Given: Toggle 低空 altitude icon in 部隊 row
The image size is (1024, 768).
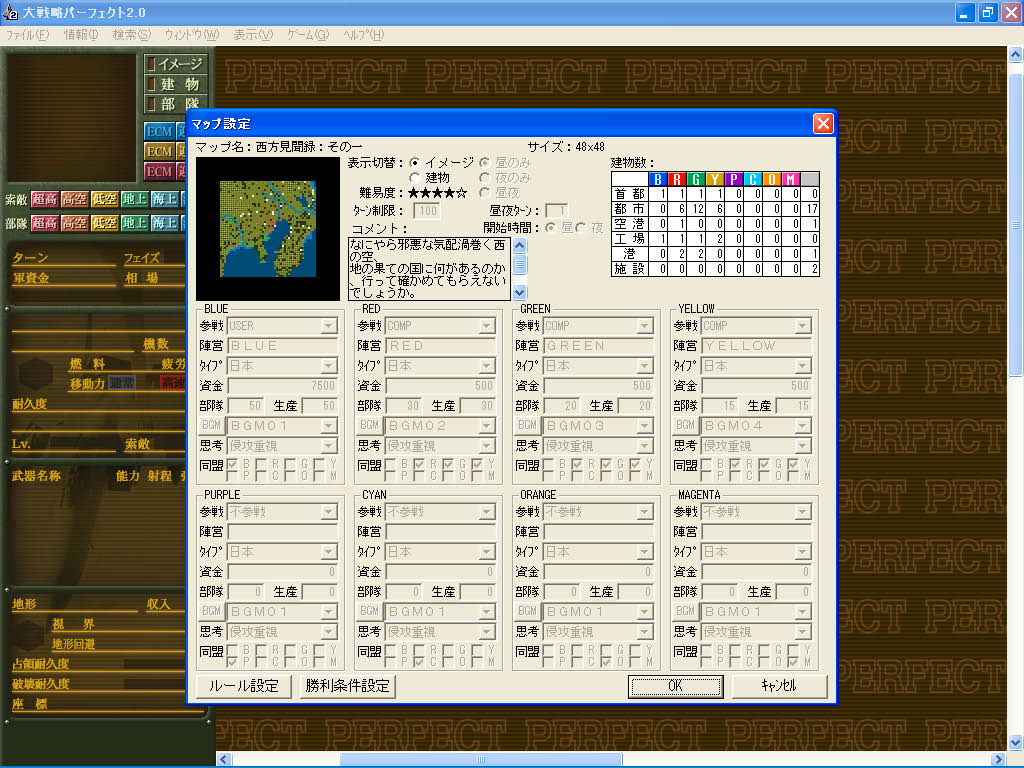Looking at the screenshot, I should [x=104, y=223].
